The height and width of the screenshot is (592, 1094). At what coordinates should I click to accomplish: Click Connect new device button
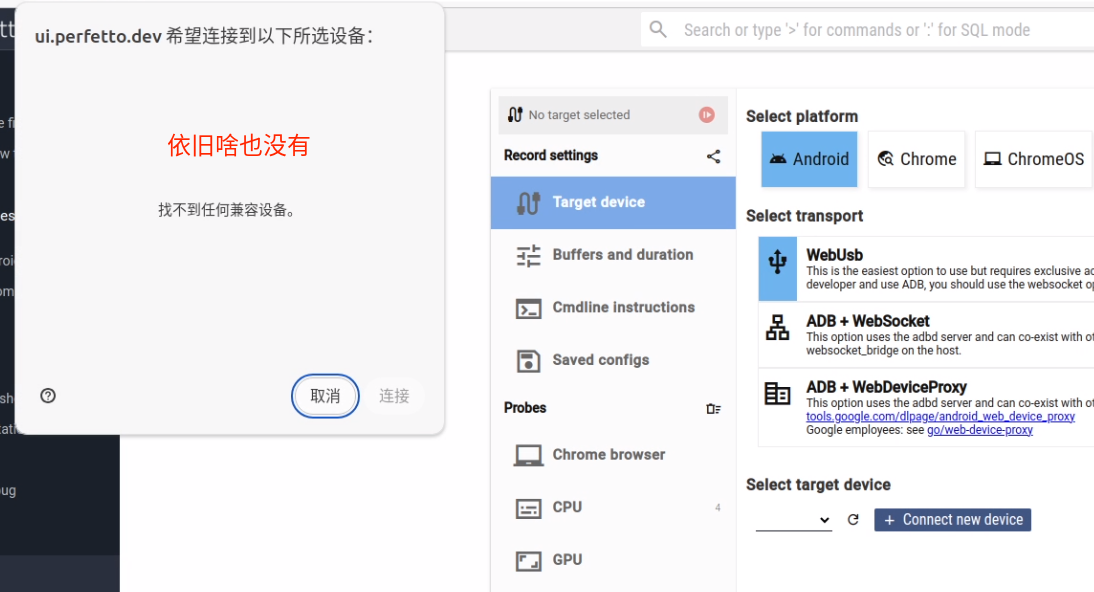952,520
